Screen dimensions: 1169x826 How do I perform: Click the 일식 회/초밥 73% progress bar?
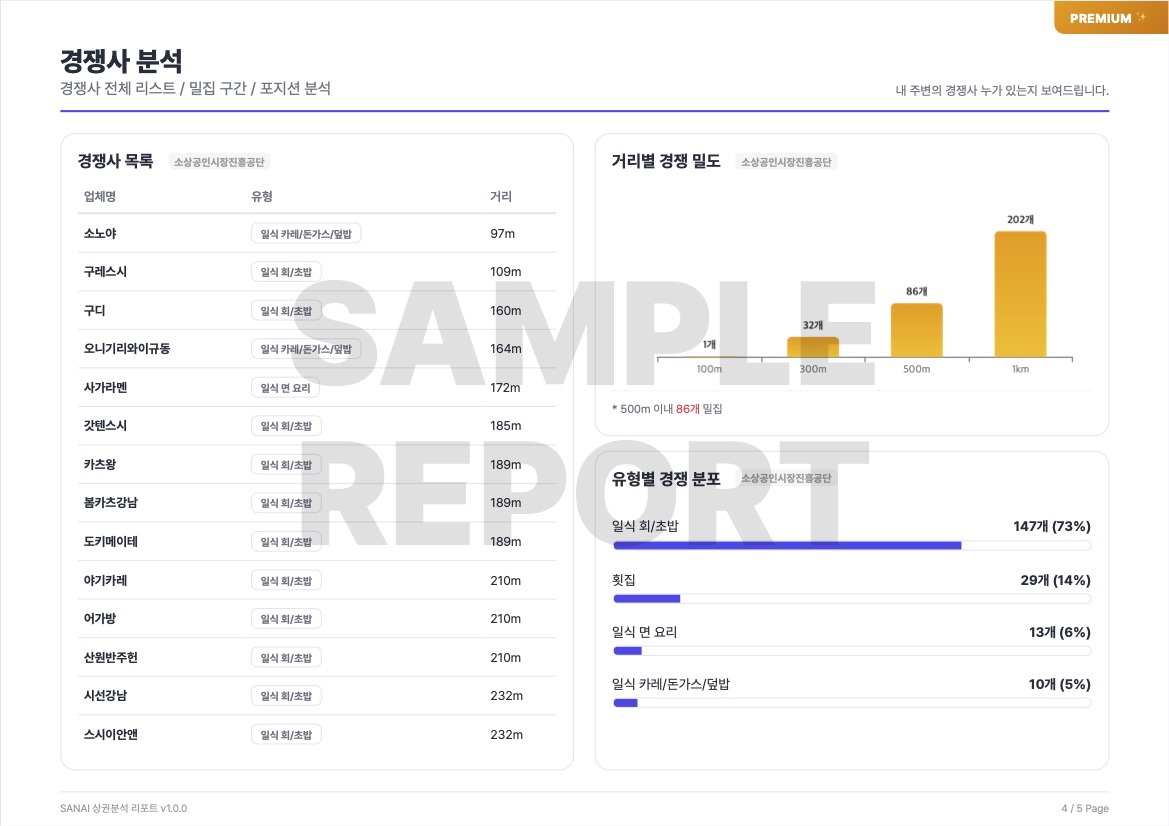(x=787, y=546)
